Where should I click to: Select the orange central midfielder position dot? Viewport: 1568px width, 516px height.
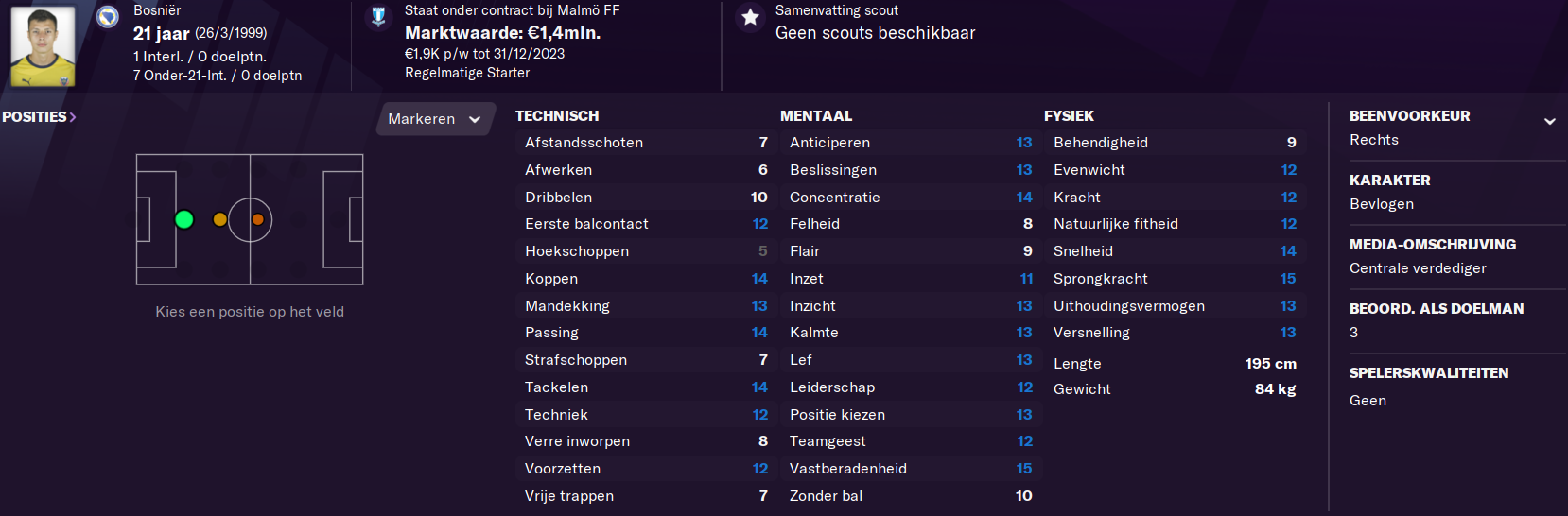258,219
